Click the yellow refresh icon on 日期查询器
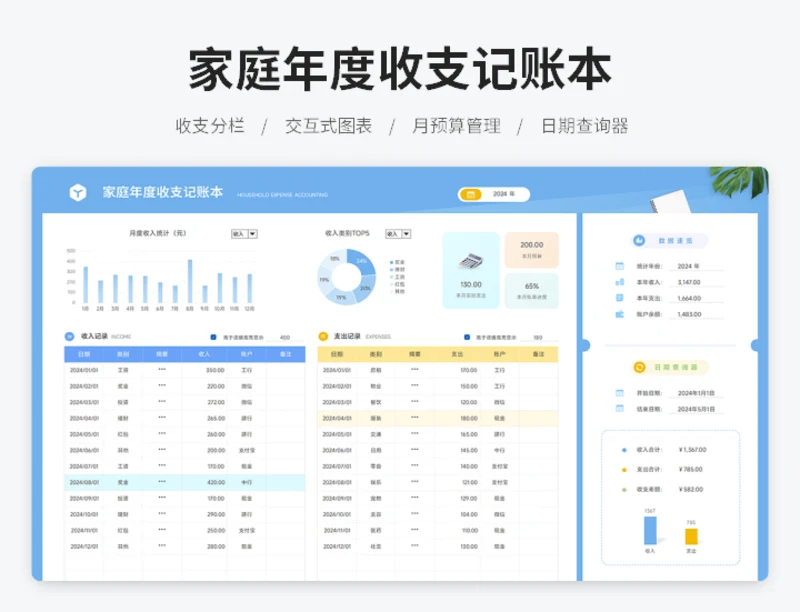 [x=639, y=367]
